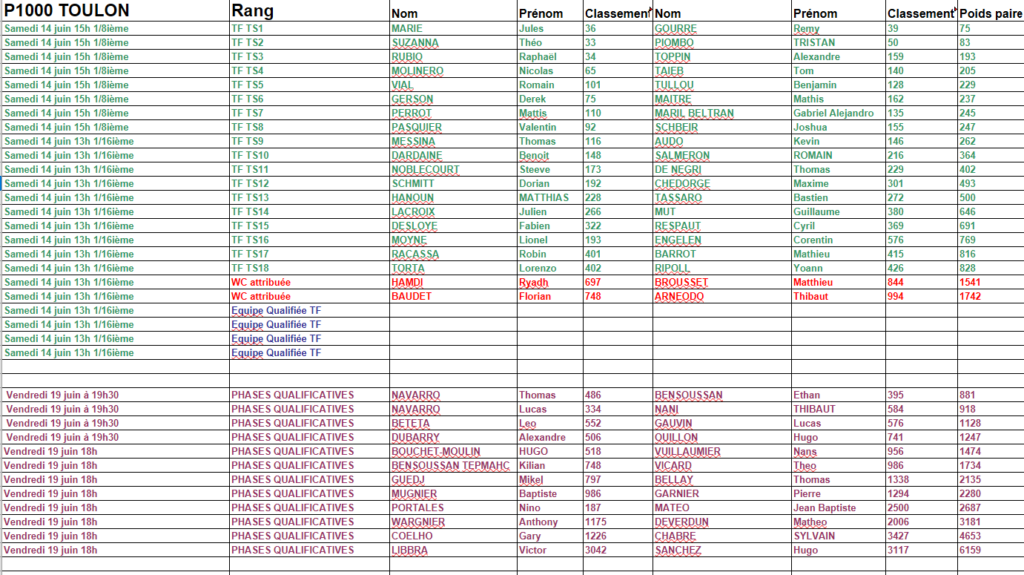Click the LIBBRA name cell
The height and width of the screenshot is (575, 1024).
tap(453, 550)
